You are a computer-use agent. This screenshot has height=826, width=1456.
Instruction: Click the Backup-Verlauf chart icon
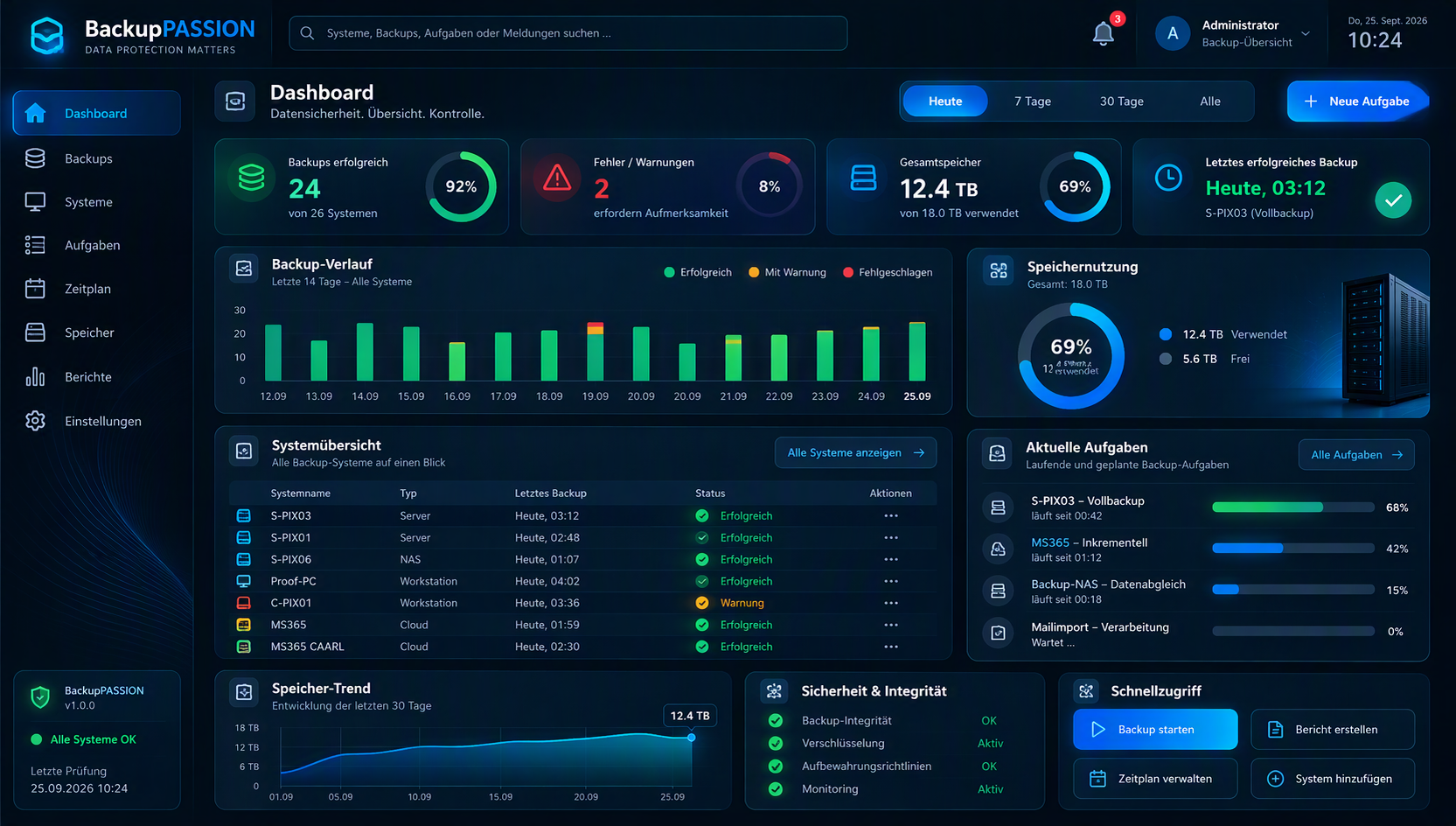[x=244, y=269]
